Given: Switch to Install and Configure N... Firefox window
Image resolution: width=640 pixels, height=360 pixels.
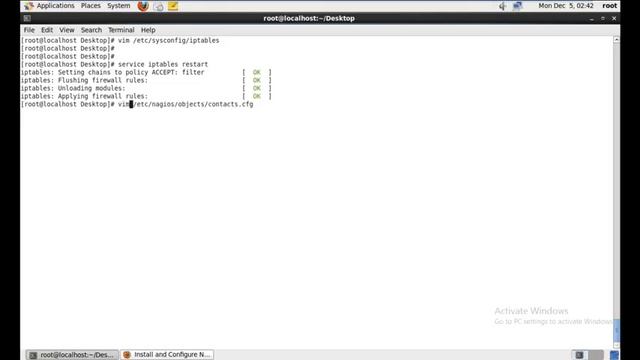Looking at the screenshot, I should tap(167, 355).
